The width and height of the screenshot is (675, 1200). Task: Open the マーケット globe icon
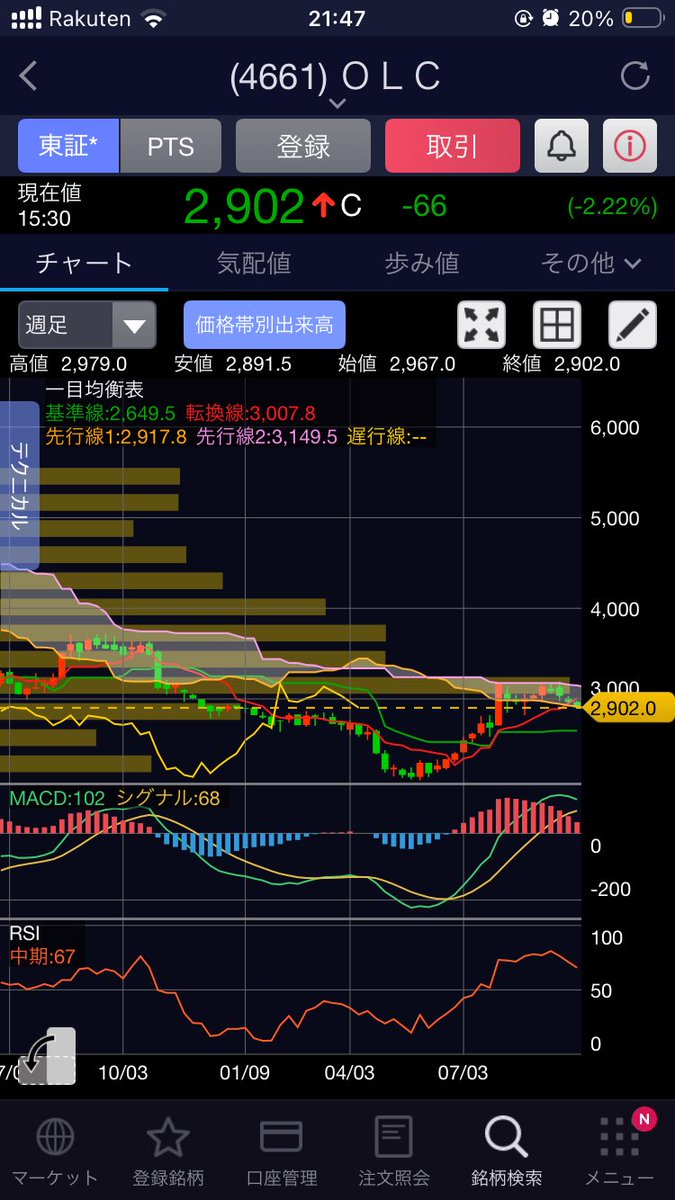click(x=54, y=1137)
